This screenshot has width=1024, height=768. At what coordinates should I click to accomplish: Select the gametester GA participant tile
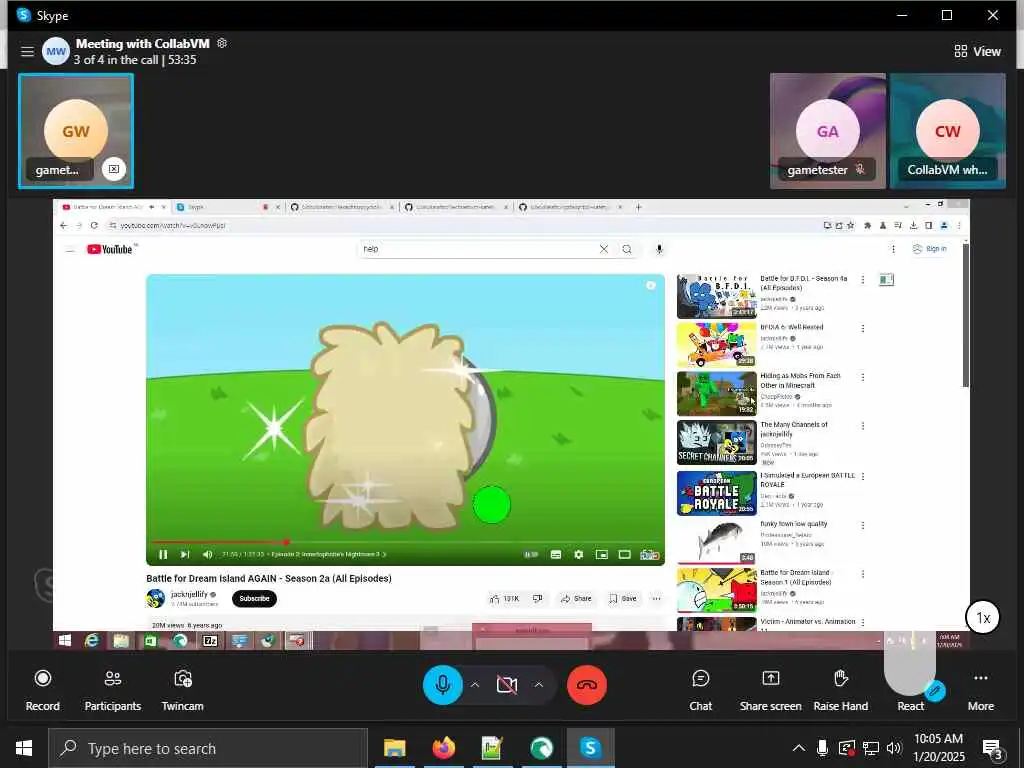827,131
